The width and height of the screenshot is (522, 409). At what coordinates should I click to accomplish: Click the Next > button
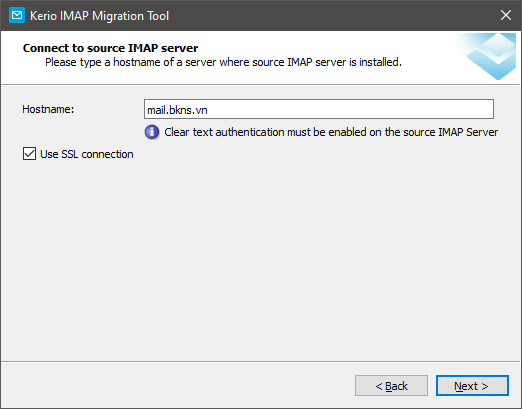pos(472,386)
